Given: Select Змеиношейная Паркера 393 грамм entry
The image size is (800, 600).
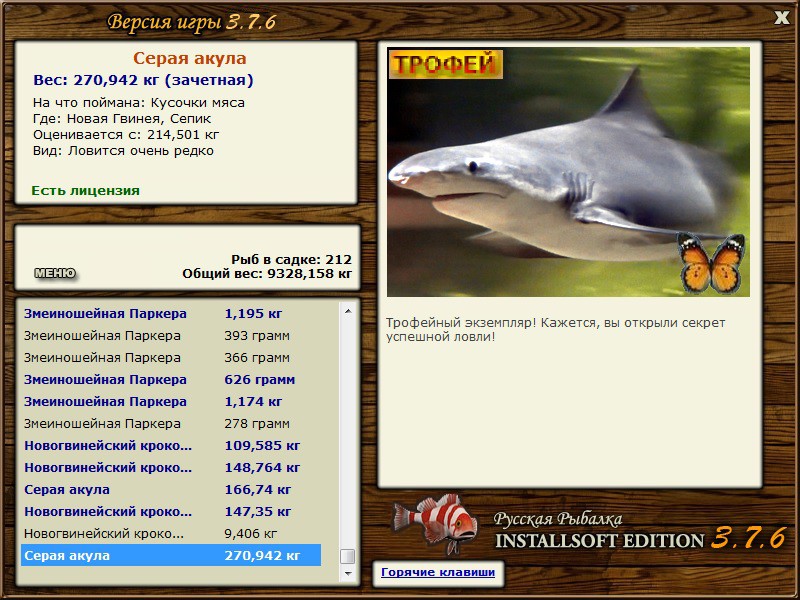Looking at the screenshot, I should [x=171, y=336].
